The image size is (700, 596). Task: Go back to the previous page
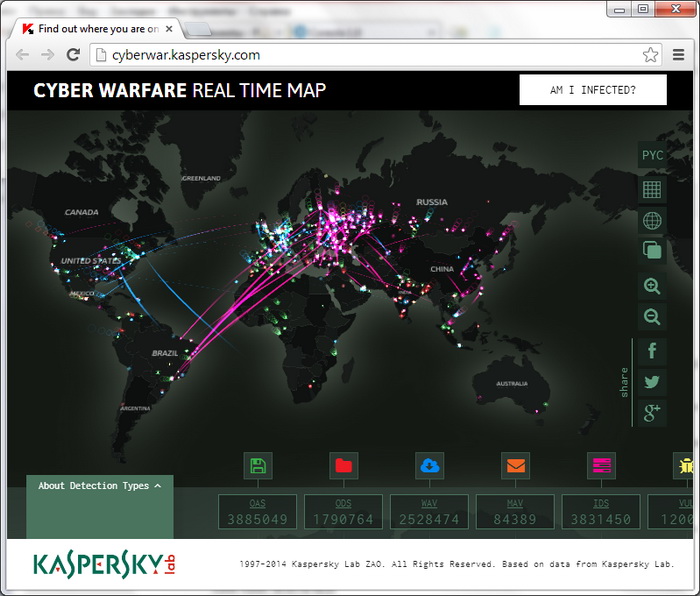[22, 55]
